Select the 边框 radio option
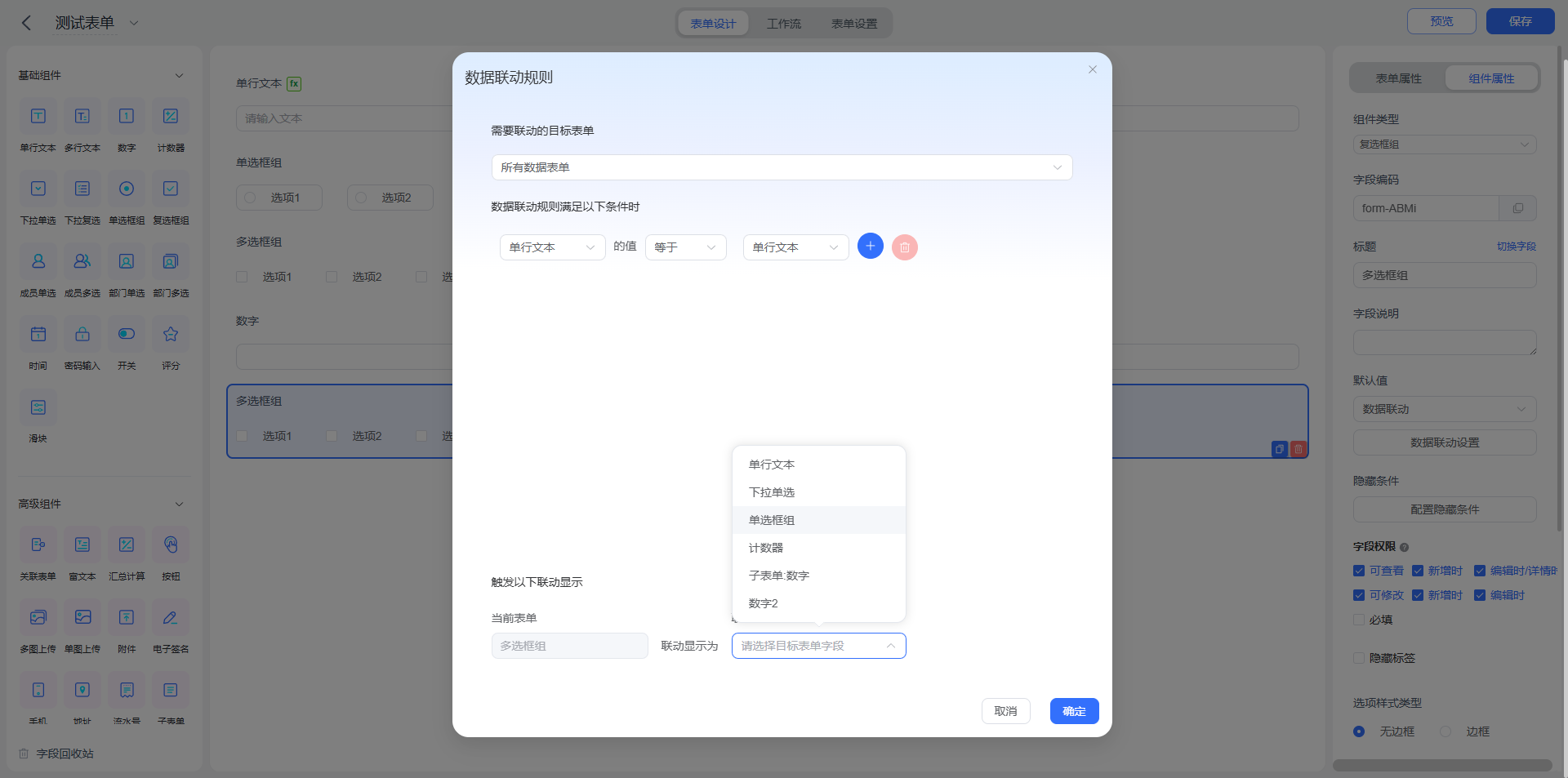This screenshot has width=1568, height=778. click(1445, 731)
